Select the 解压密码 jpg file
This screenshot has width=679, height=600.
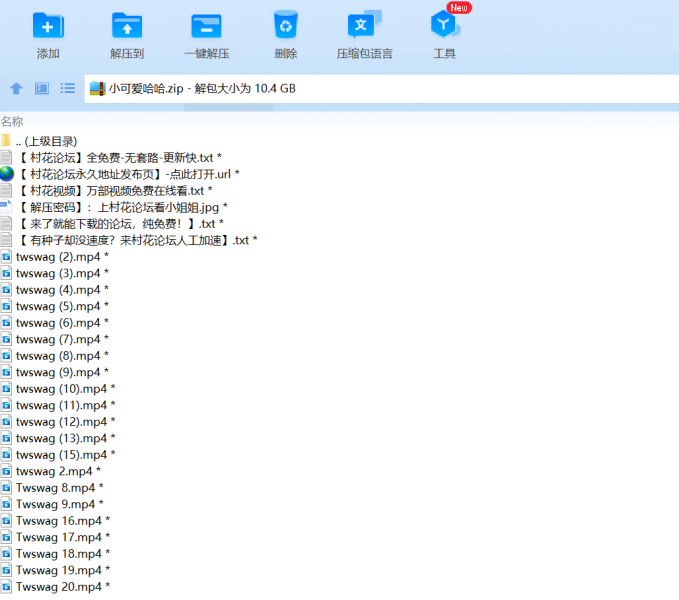pos(122,207)
